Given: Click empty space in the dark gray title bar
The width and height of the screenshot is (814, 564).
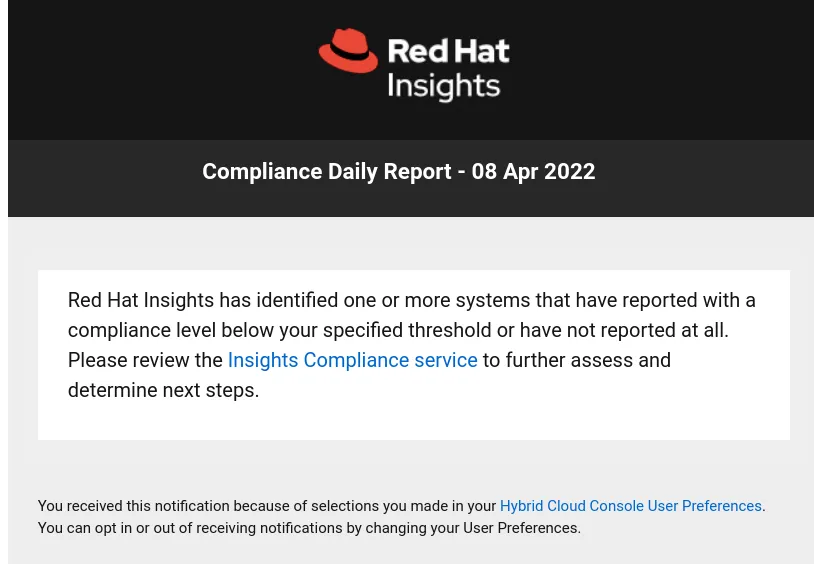Looking at the screenshot, I should click(104, 178).
